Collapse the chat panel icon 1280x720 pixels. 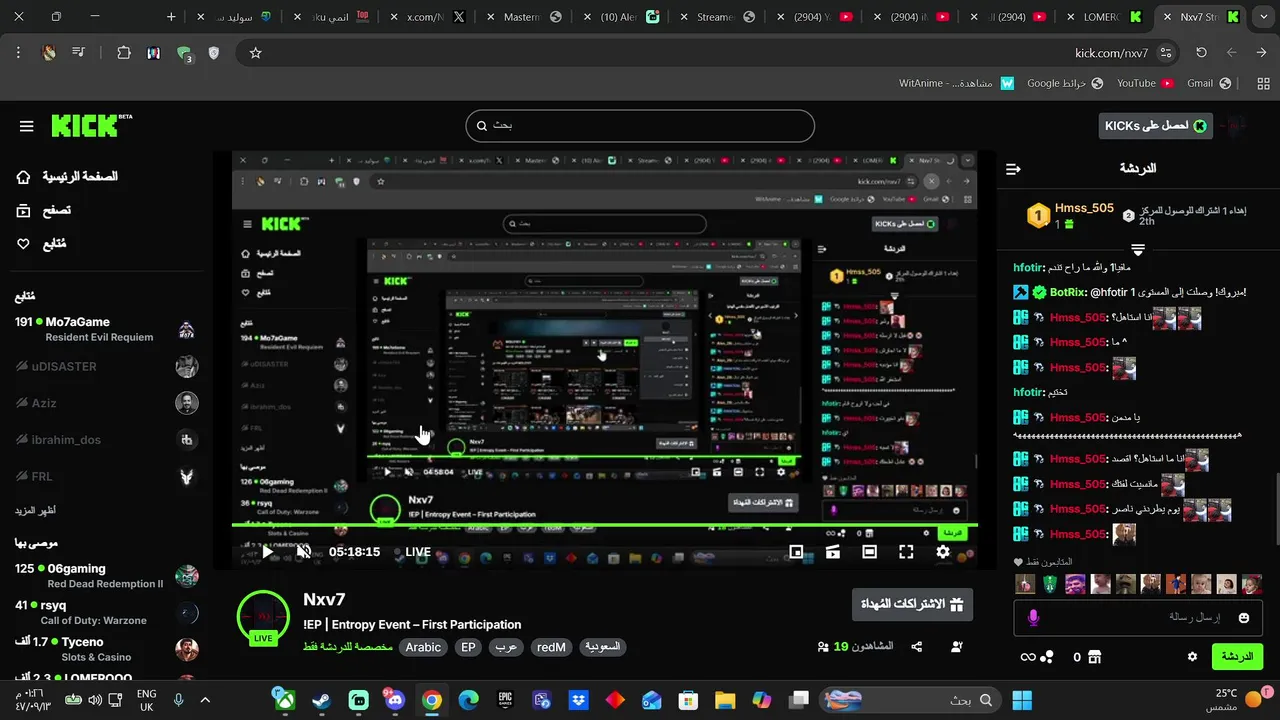[1013, 169]
